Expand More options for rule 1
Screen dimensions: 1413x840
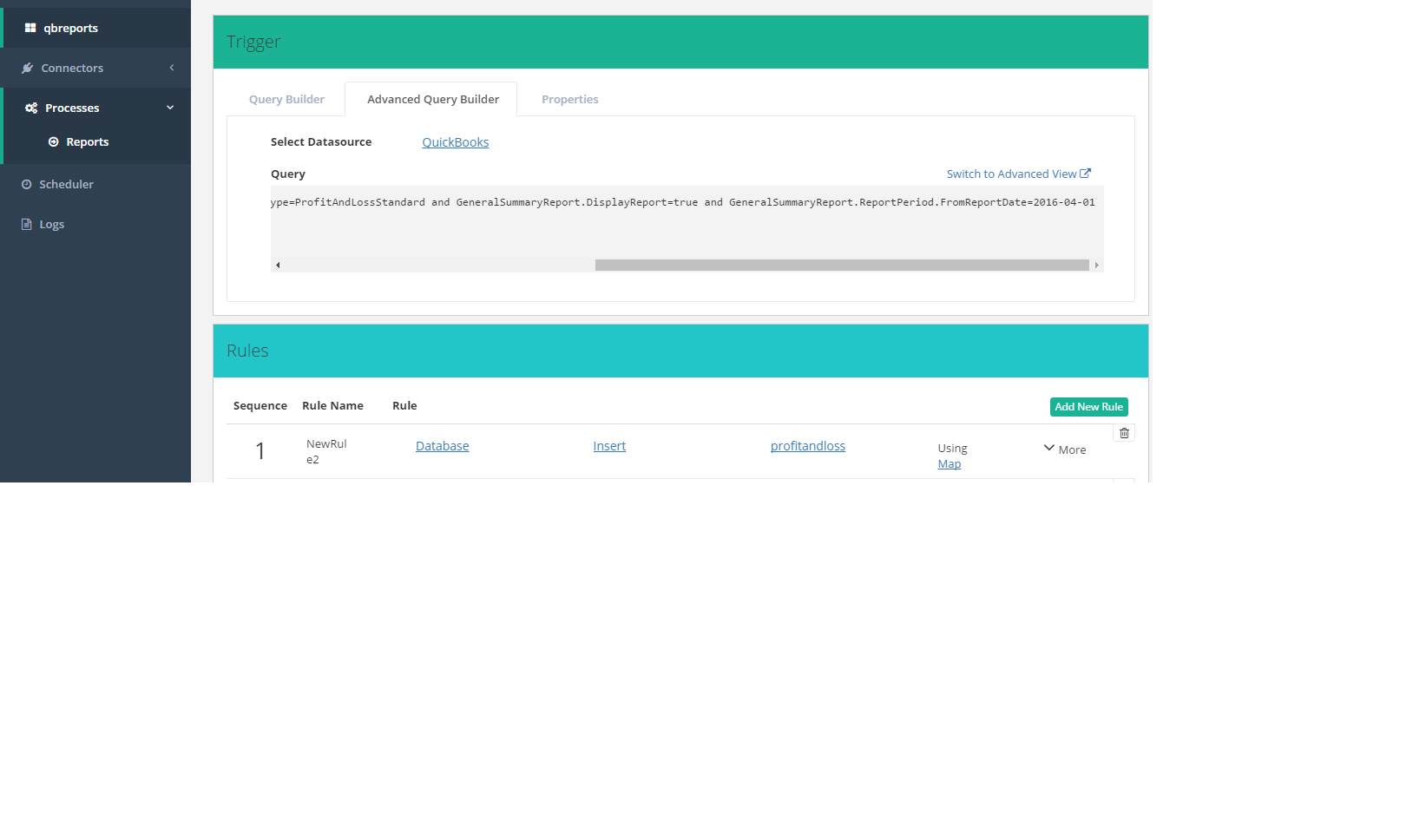[1065, 450]
